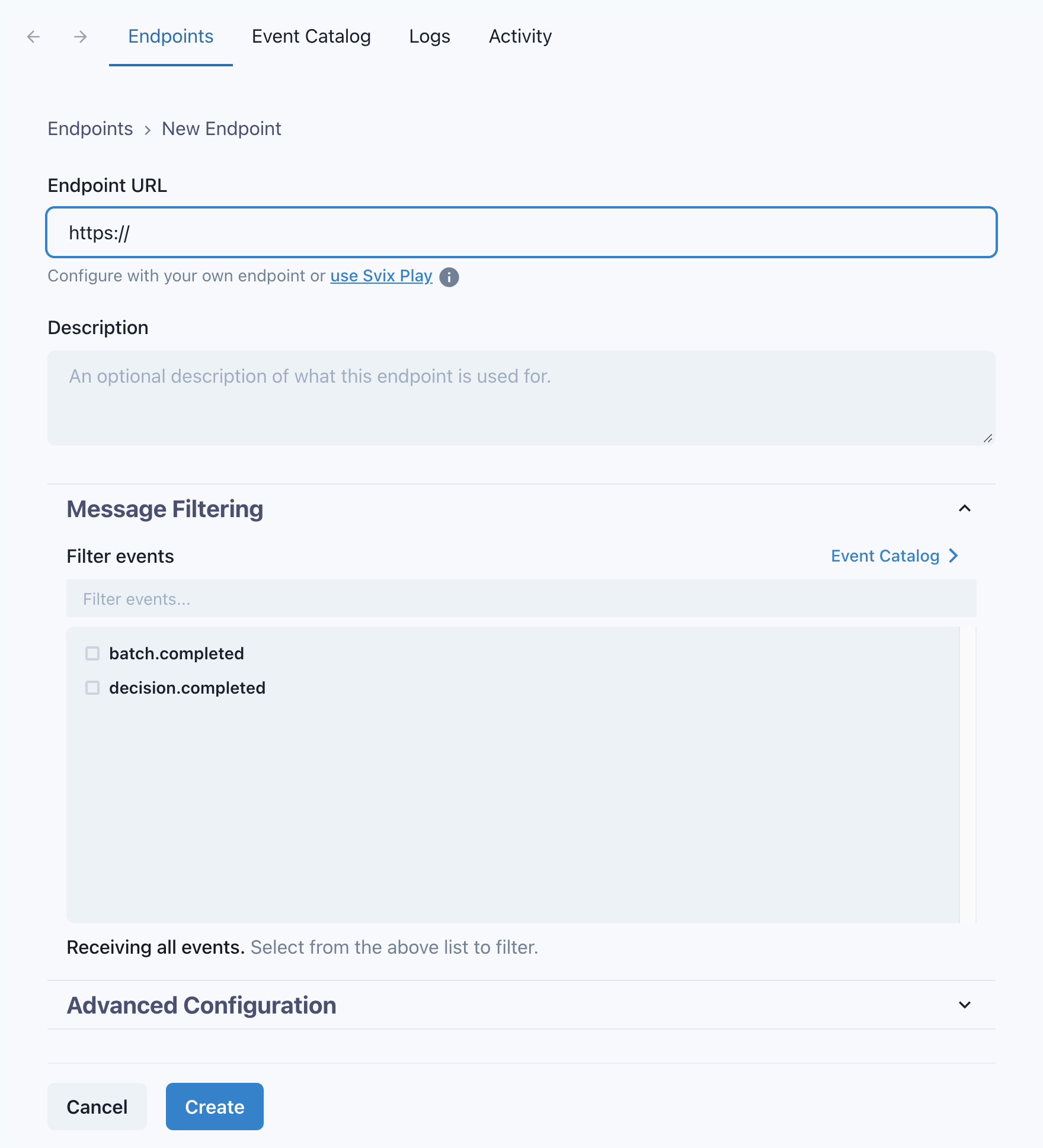Click the back navigation arrow
The image size is (1043, 1148).
click(x=34, y=37)
